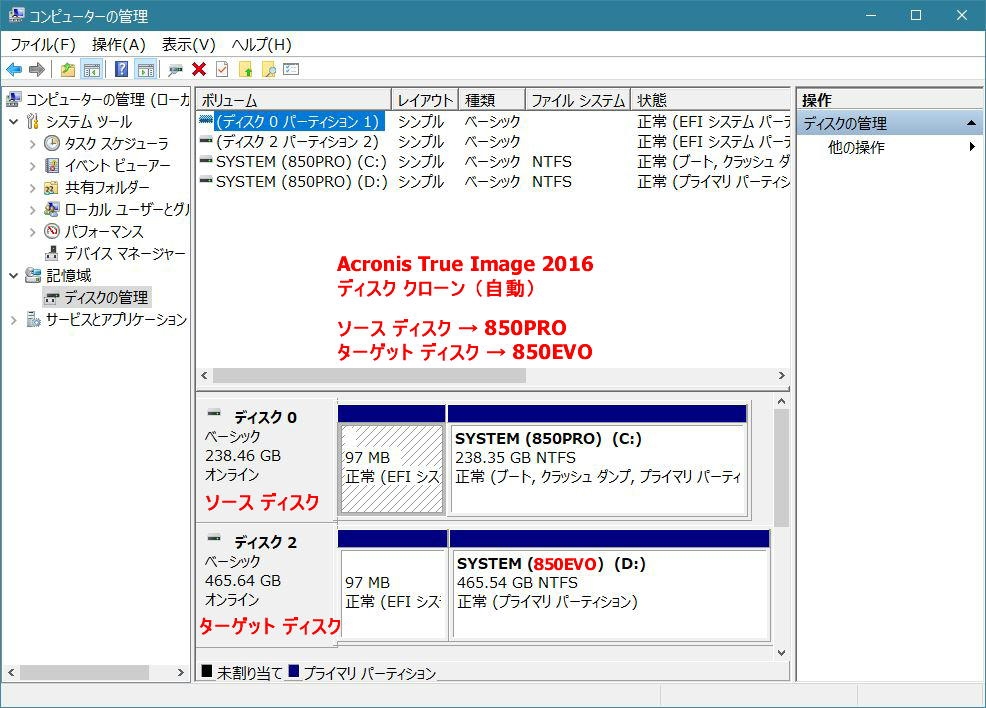Screen dimensions: 986x708
Task: Sort by the ファイル システム column header
Action: tap(577, 100)
